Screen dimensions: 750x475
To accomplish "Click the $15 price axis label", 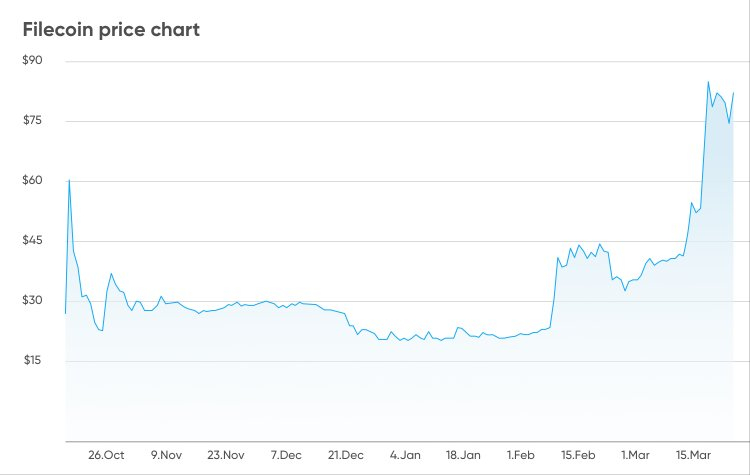I will [x=34, y=361].
